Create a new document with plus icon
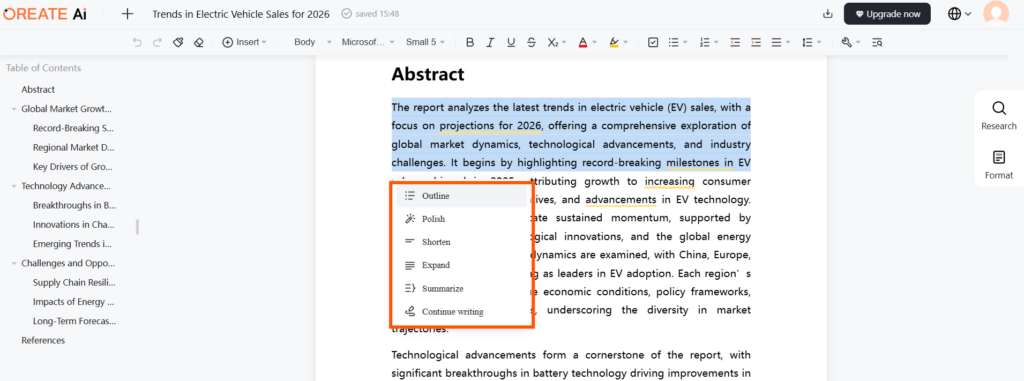 click(x=127, y=14)
